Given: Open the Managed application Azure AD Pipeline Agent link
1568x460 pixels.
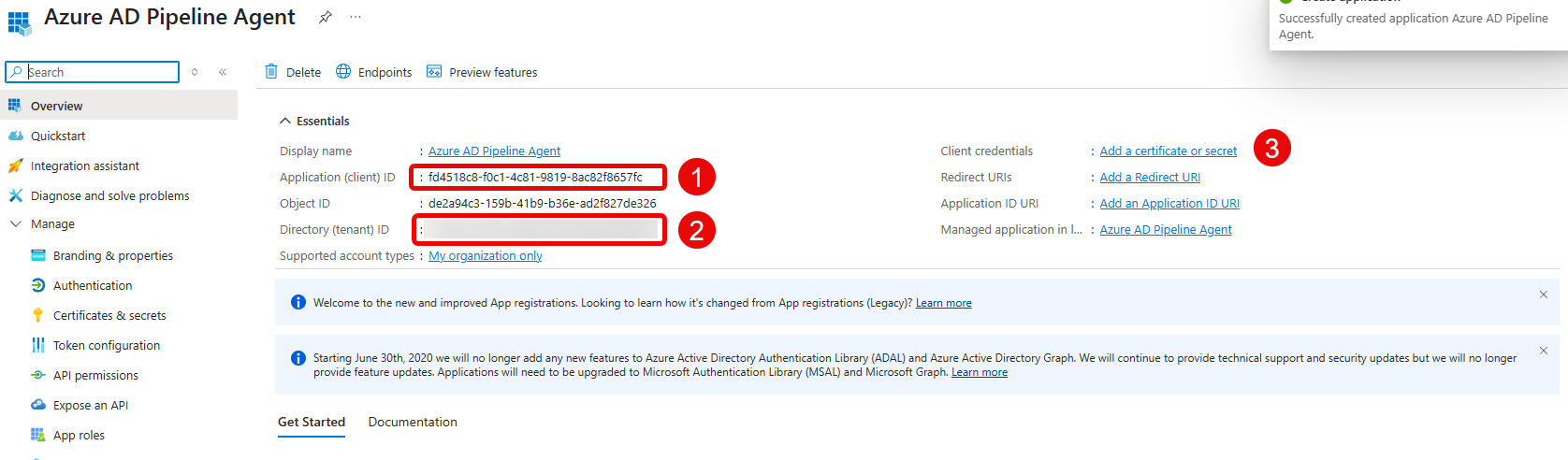Looking at the screenshot, I should click(x=1166, y=229).
